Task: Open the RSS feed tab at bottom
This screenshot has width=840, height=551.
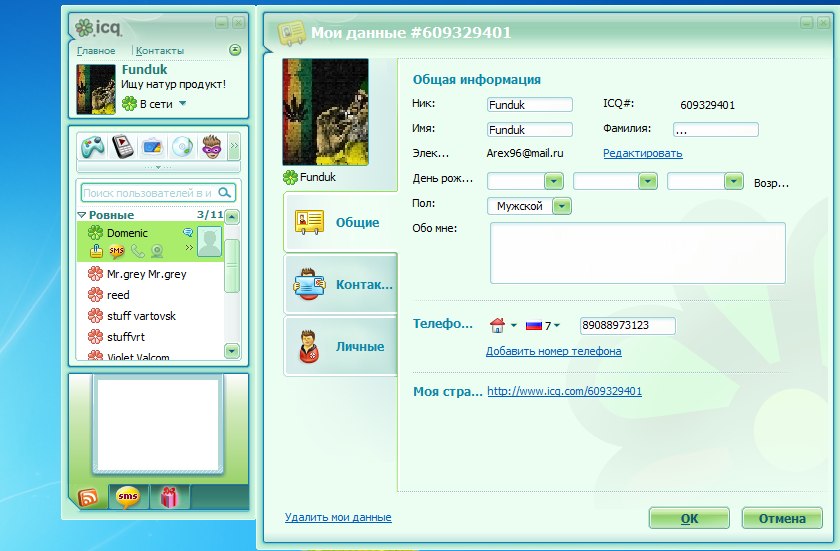Action: point(88,497)
